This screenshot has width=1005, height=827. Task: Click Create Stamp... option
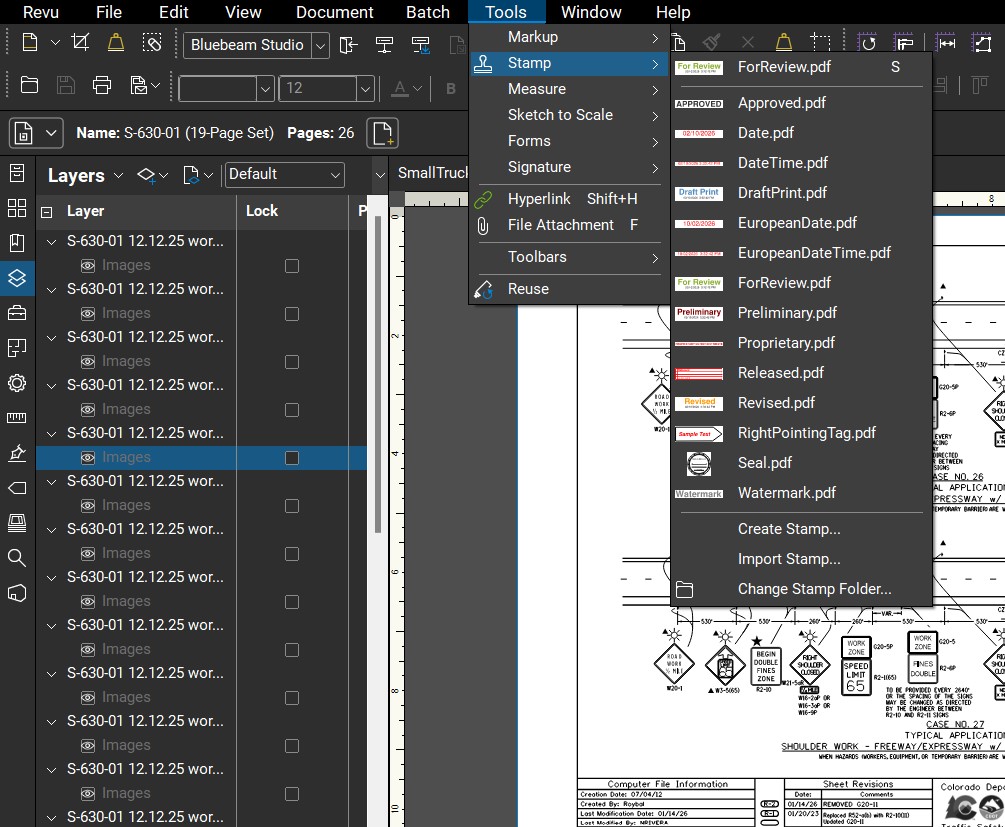[x=788, y=529]
